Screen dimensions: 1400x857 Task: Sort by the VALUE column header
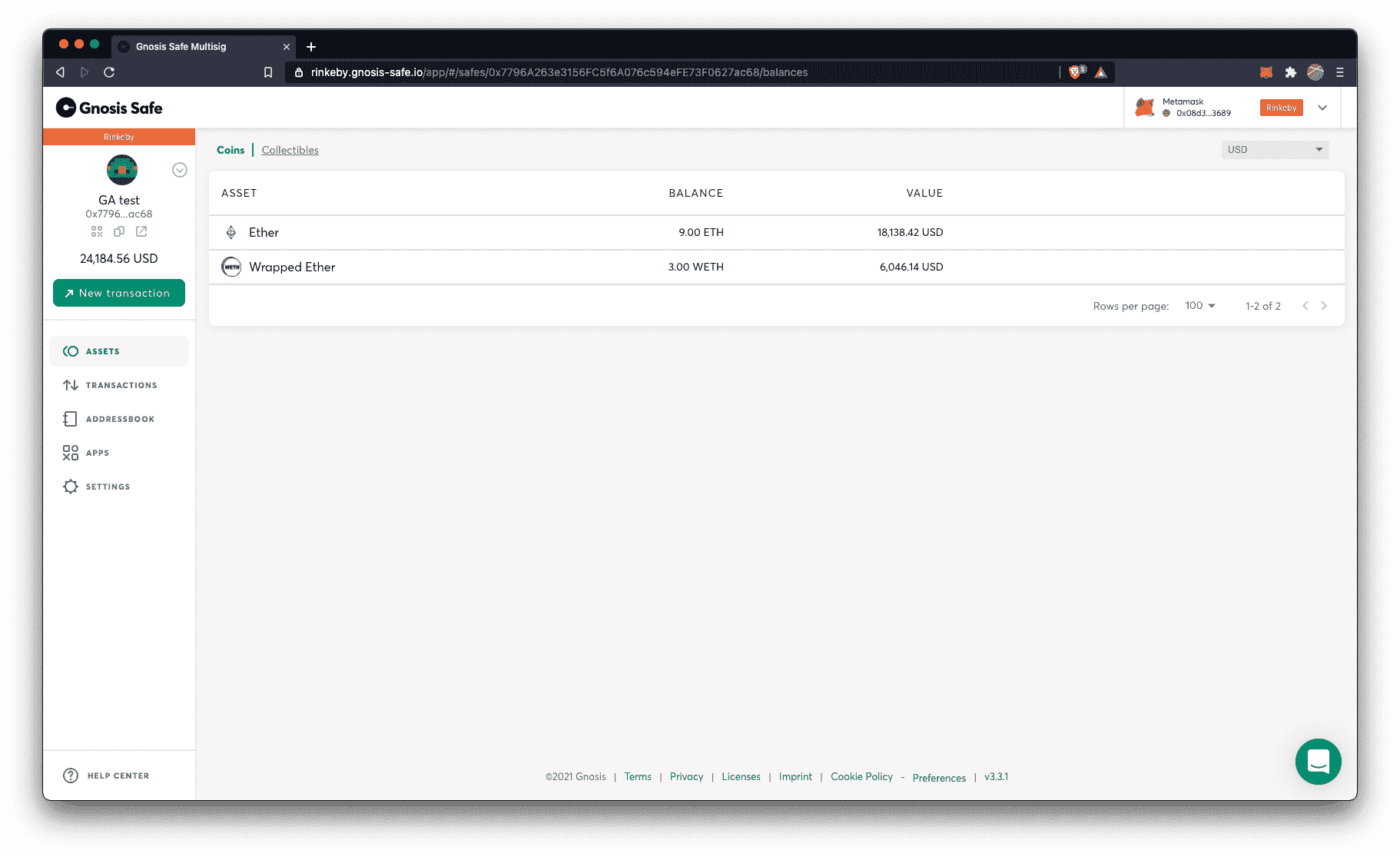[x=924, y=193]
